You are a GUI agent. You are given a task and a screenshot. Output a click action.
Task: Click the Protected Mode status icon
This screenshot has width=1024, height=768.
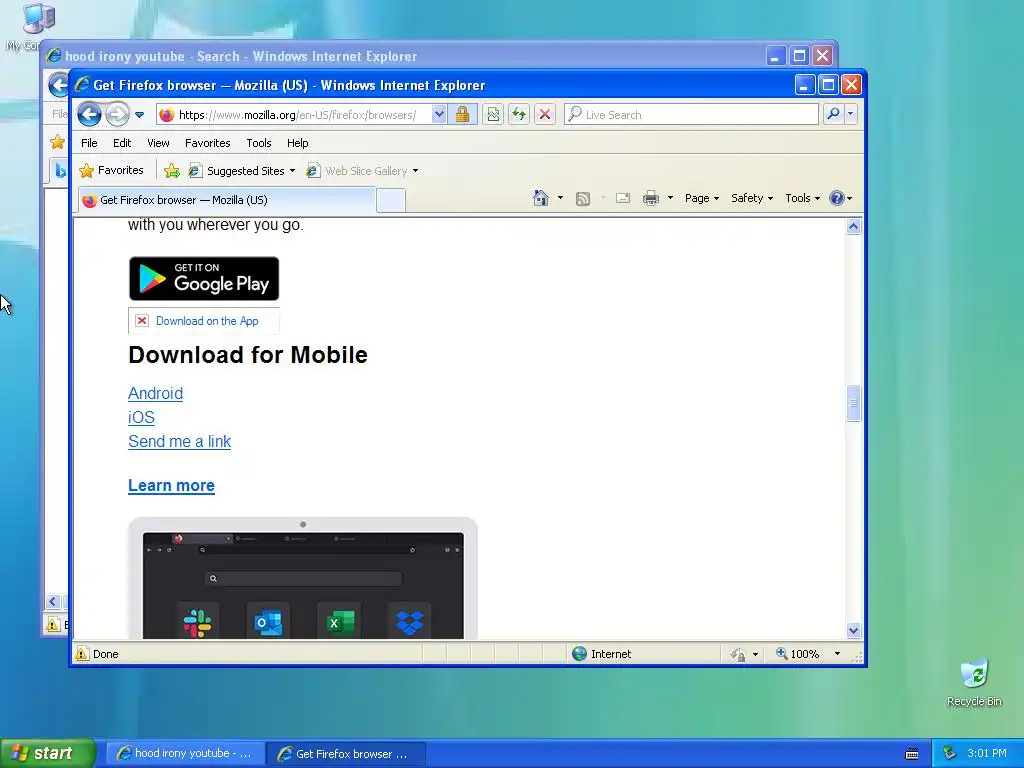click(x=738, y=654)
